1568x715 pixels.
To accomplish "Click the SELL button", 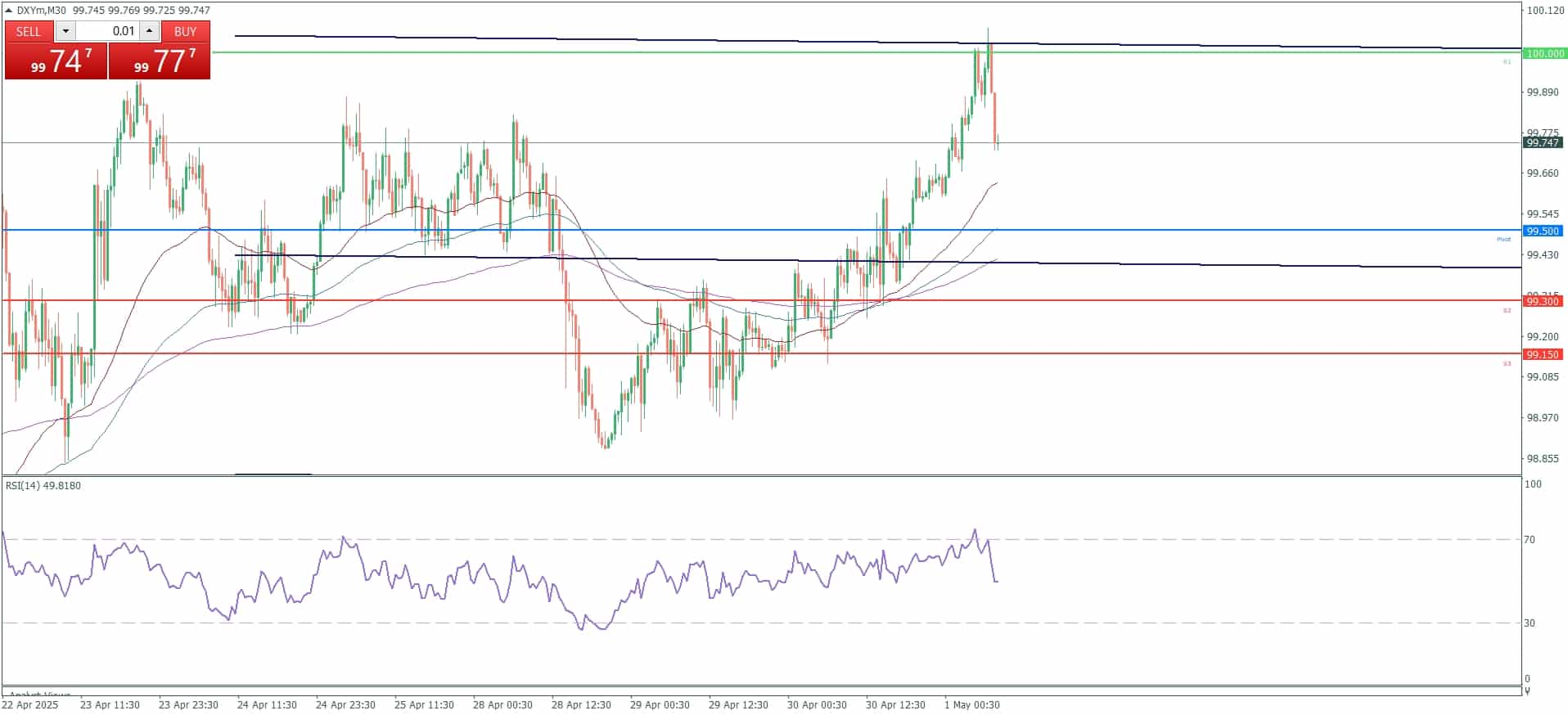I will point(29,31).
